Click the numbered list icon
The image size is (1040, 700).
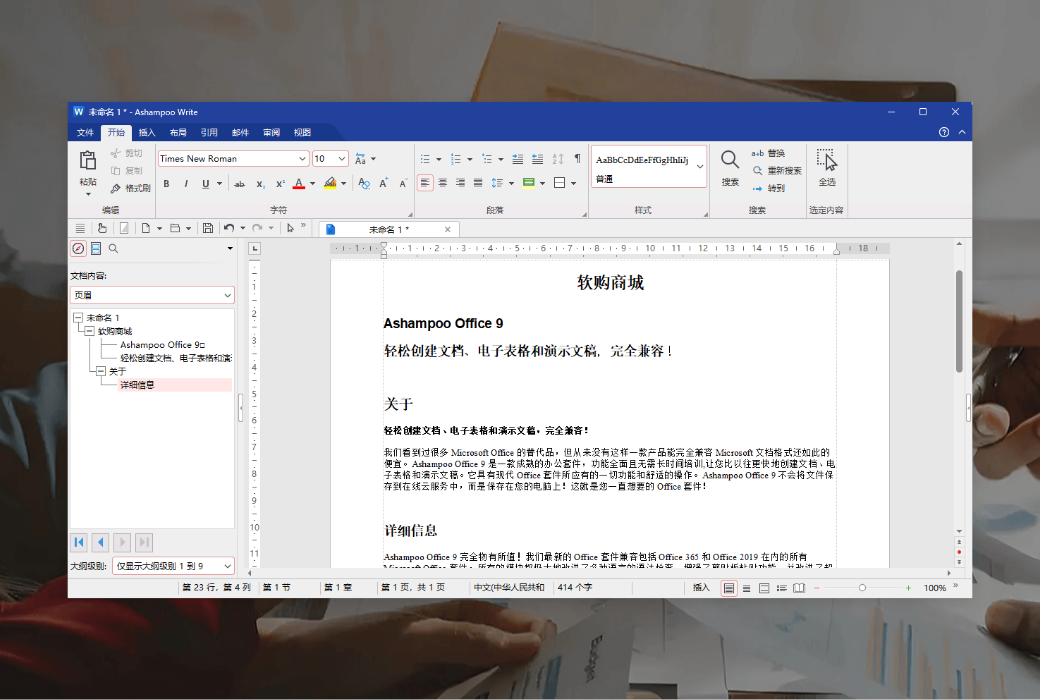tap(456, 159)
